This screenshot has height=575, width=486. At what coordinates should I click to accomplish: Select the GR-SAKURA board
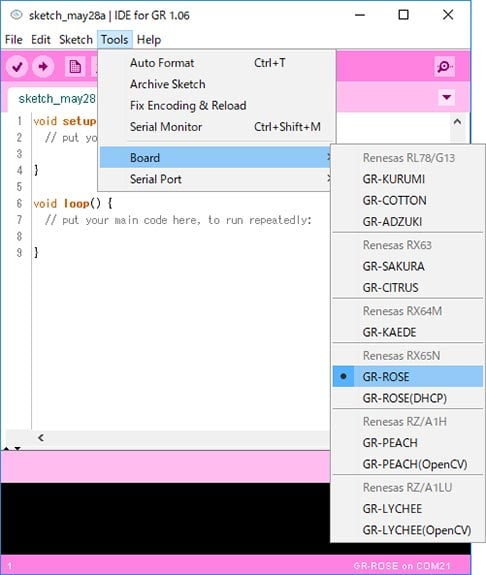coord(408,266)
